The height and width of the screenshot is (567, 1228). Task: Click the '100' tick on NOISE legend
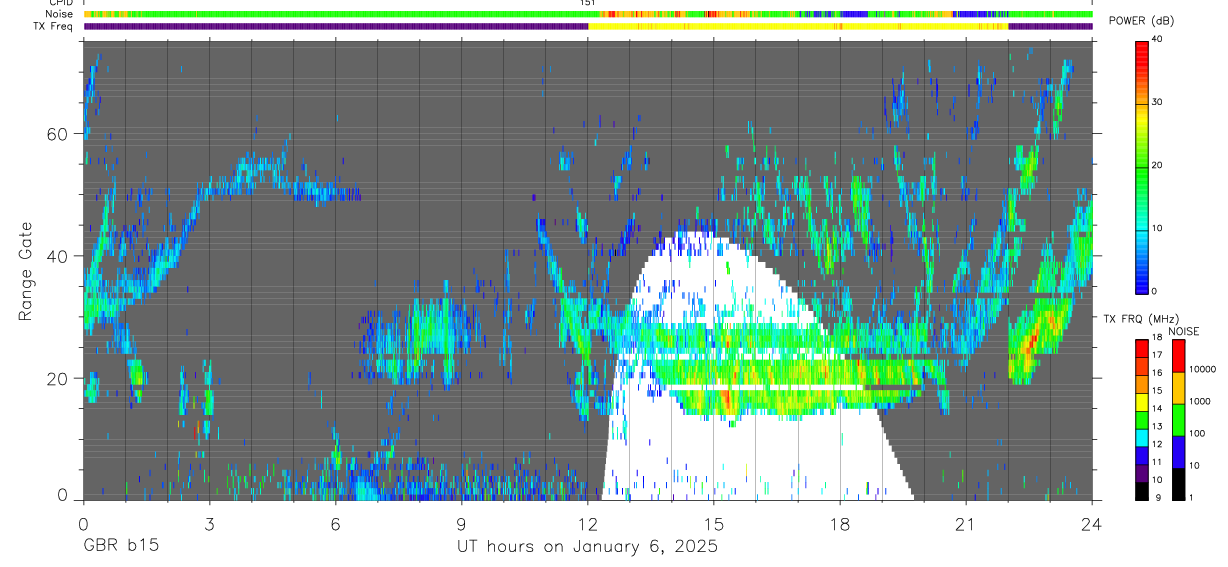click(x=1196, y=433)
